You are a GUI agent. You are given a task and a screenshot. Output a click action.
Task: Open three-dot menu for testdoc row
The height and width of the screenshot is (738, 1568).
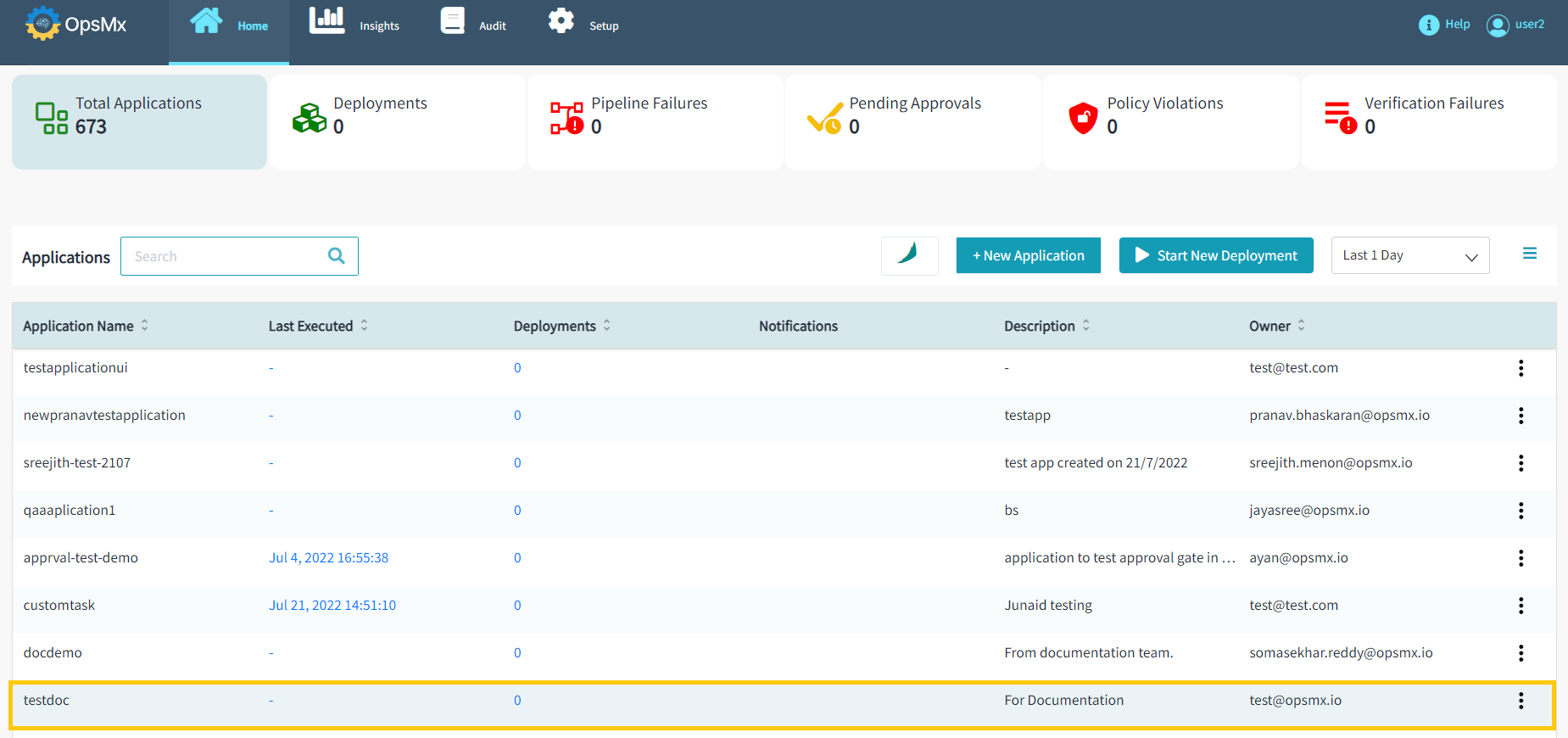coord(1521,701)
